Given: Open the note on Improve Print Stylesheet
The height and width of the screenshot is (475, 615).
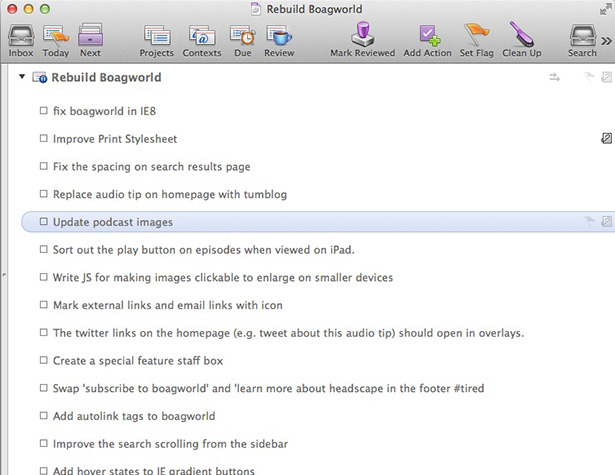Looking at the screenshot, I should (606, 138).
